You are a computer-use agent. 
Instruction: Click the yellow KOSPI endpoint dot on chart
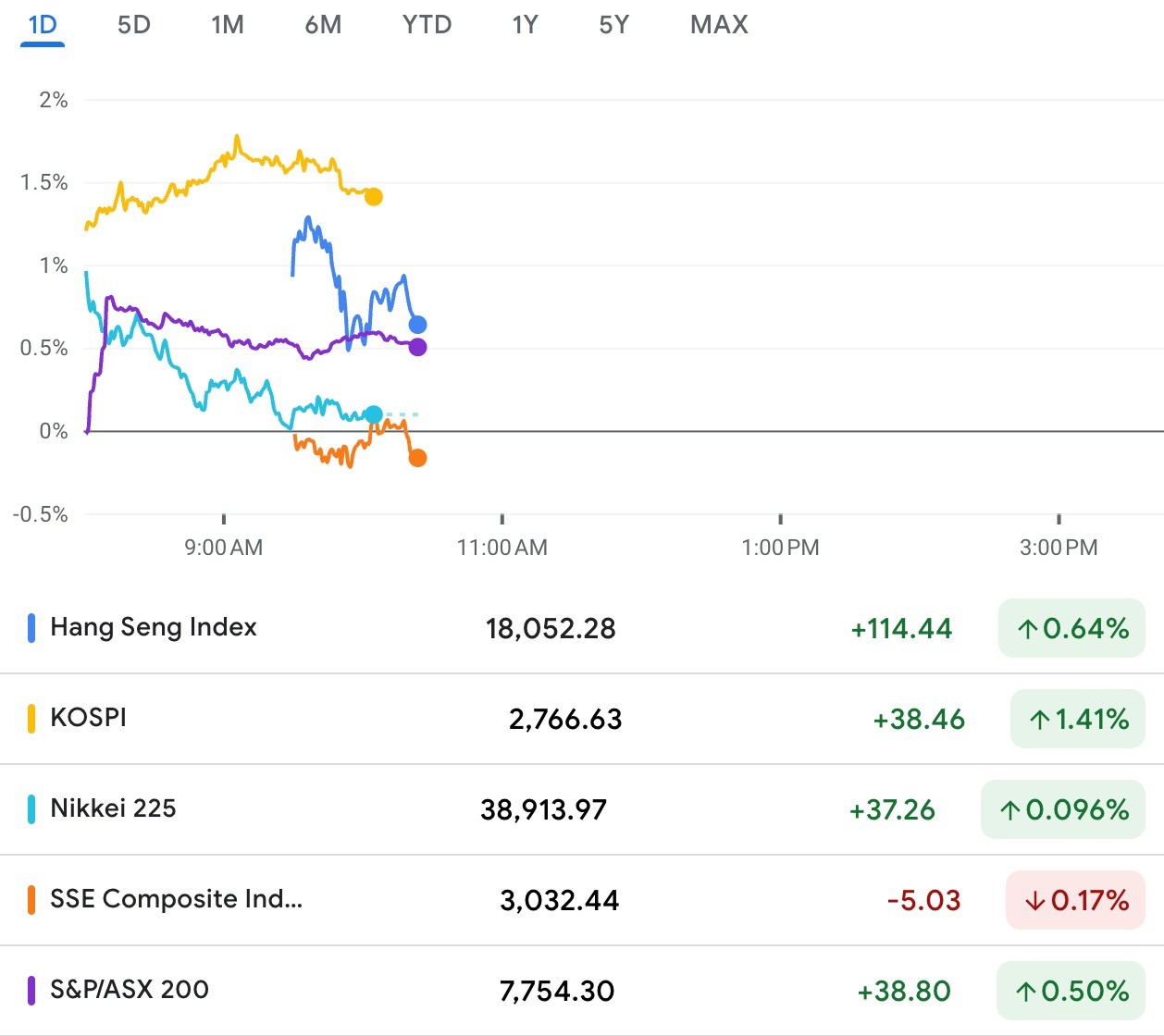coord(374,196)
